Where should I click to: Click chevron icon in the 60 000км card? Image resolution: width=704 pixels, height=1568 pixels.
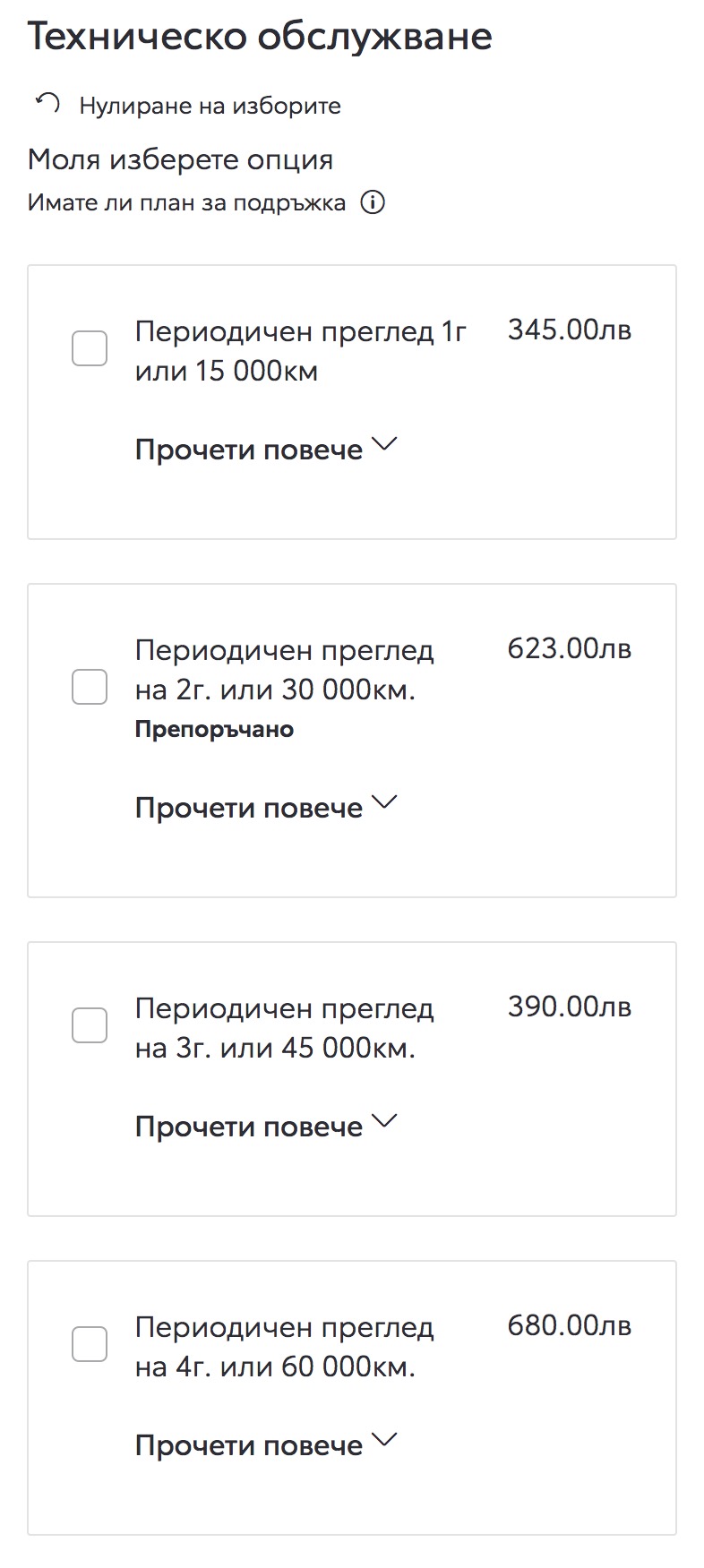coord(384,1441)
